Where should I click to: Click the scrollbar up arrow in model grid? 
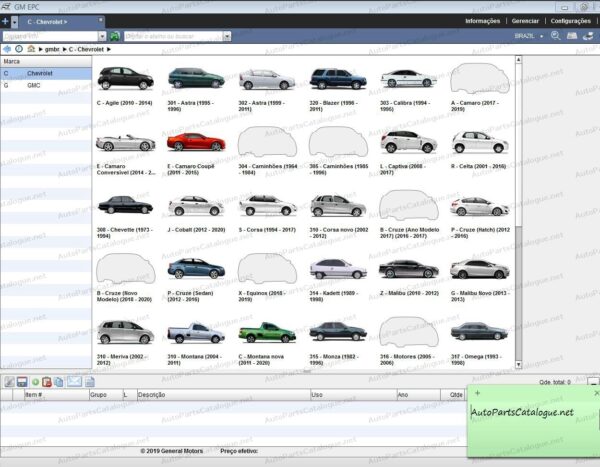[x=518, y=60]
